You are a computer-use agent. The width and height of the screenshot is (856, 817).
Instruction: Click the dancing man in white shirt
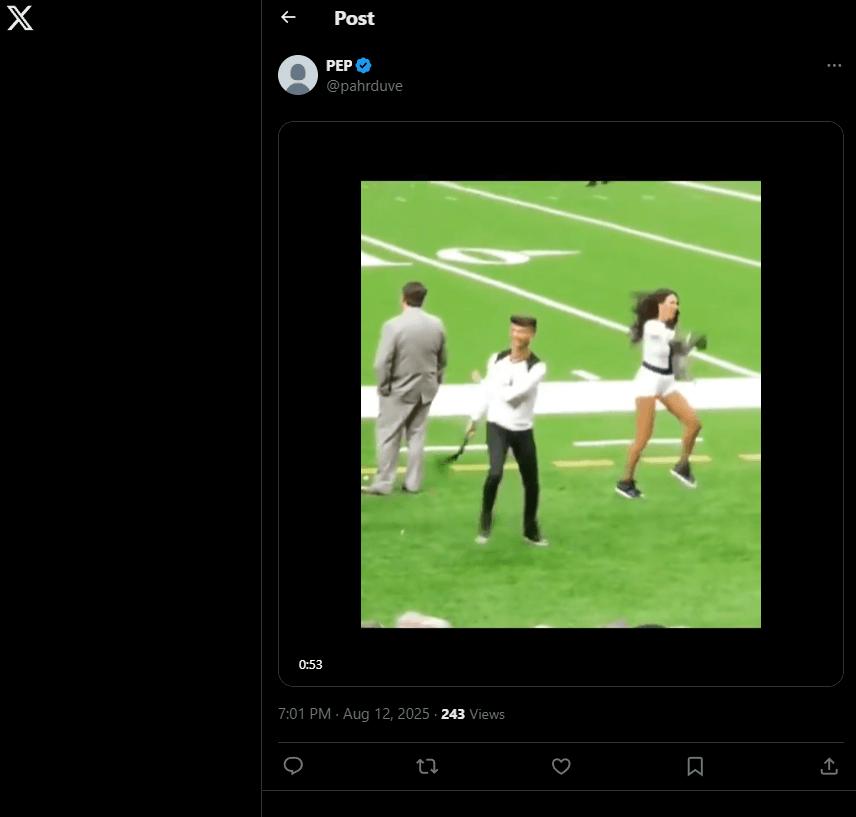[x=511, y=420]
